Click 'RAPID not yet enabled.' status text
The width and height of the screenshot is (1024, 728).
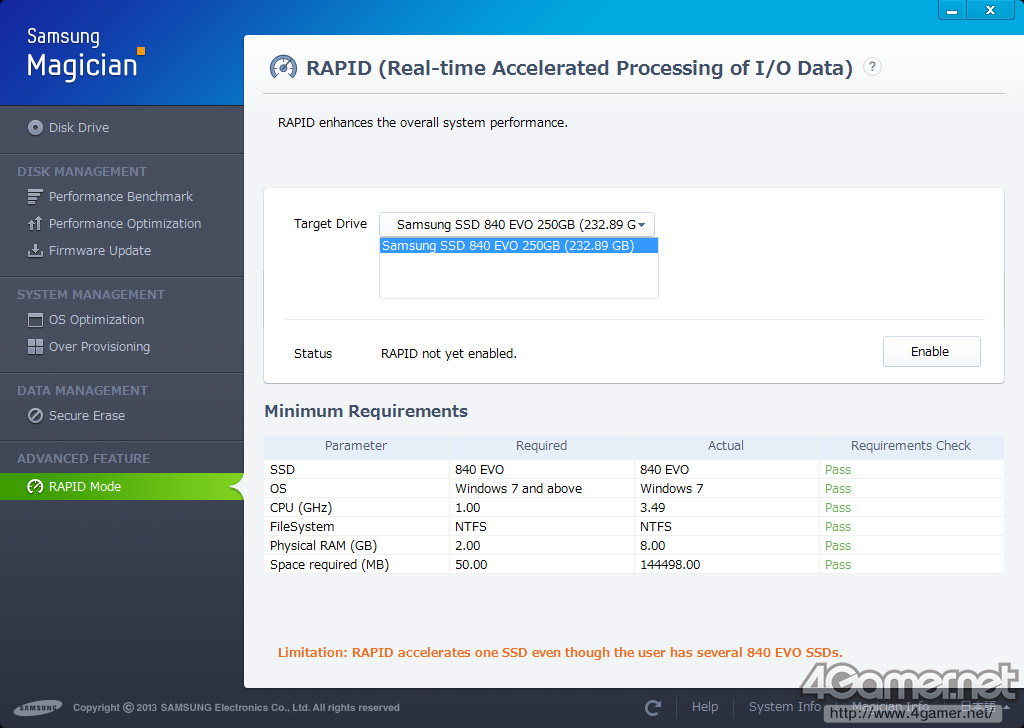[x=449, y=353]
